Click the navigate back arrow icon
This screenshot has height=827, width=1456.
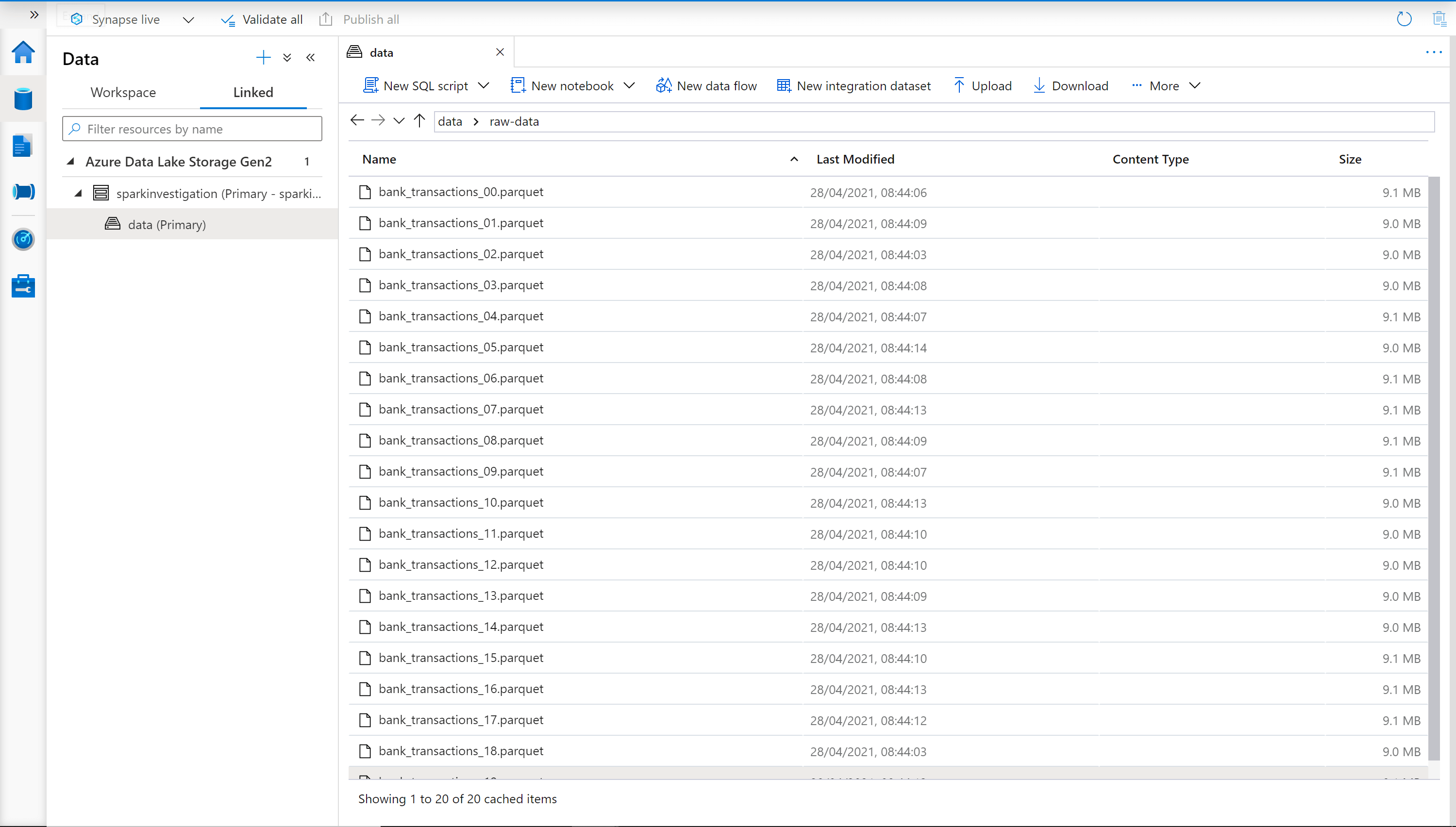click(x=357, y=120)
